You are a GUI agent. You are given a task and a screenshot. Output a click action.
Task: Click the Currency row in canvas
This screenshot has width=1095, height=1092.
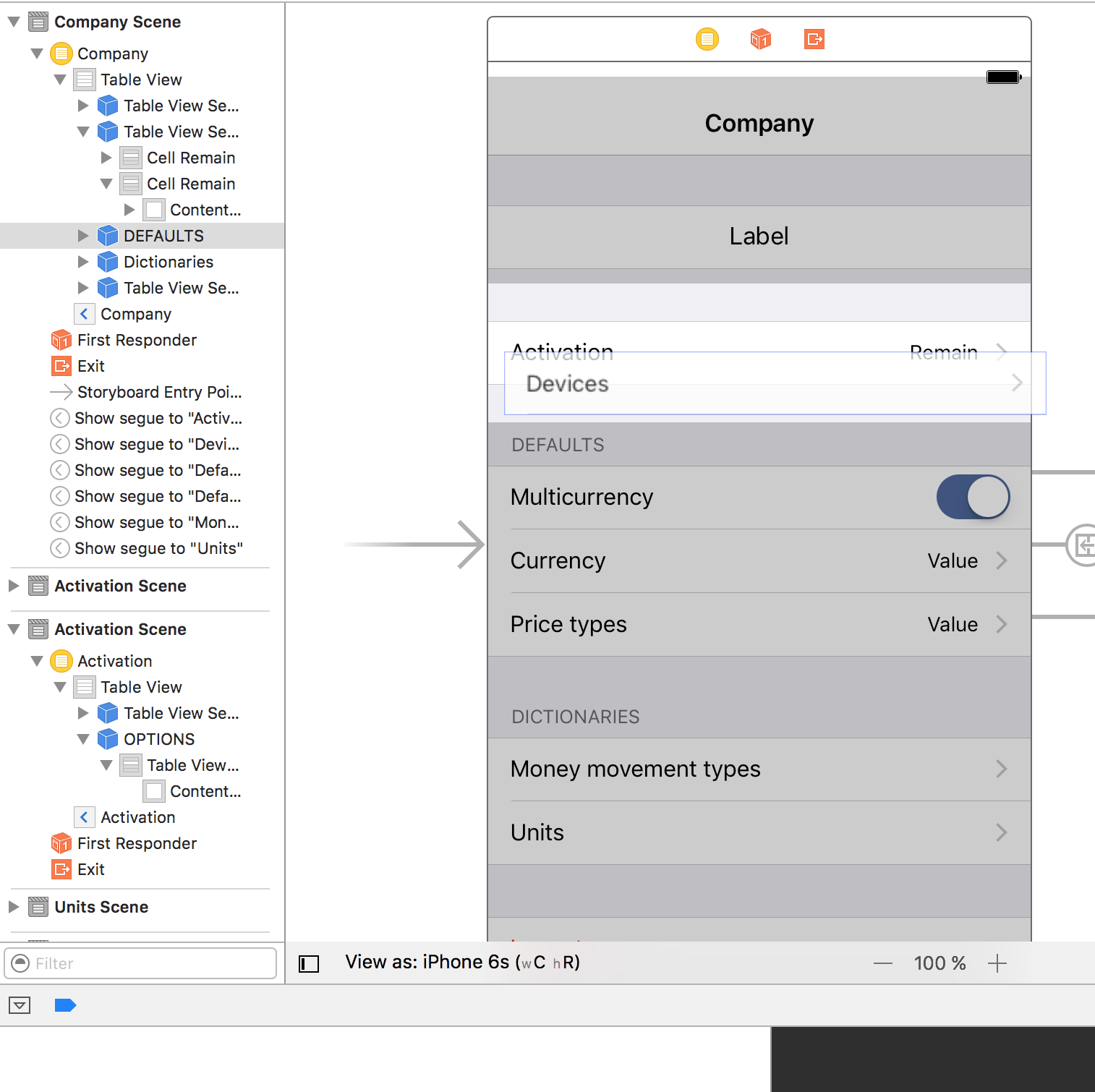(x=759, y=561)
